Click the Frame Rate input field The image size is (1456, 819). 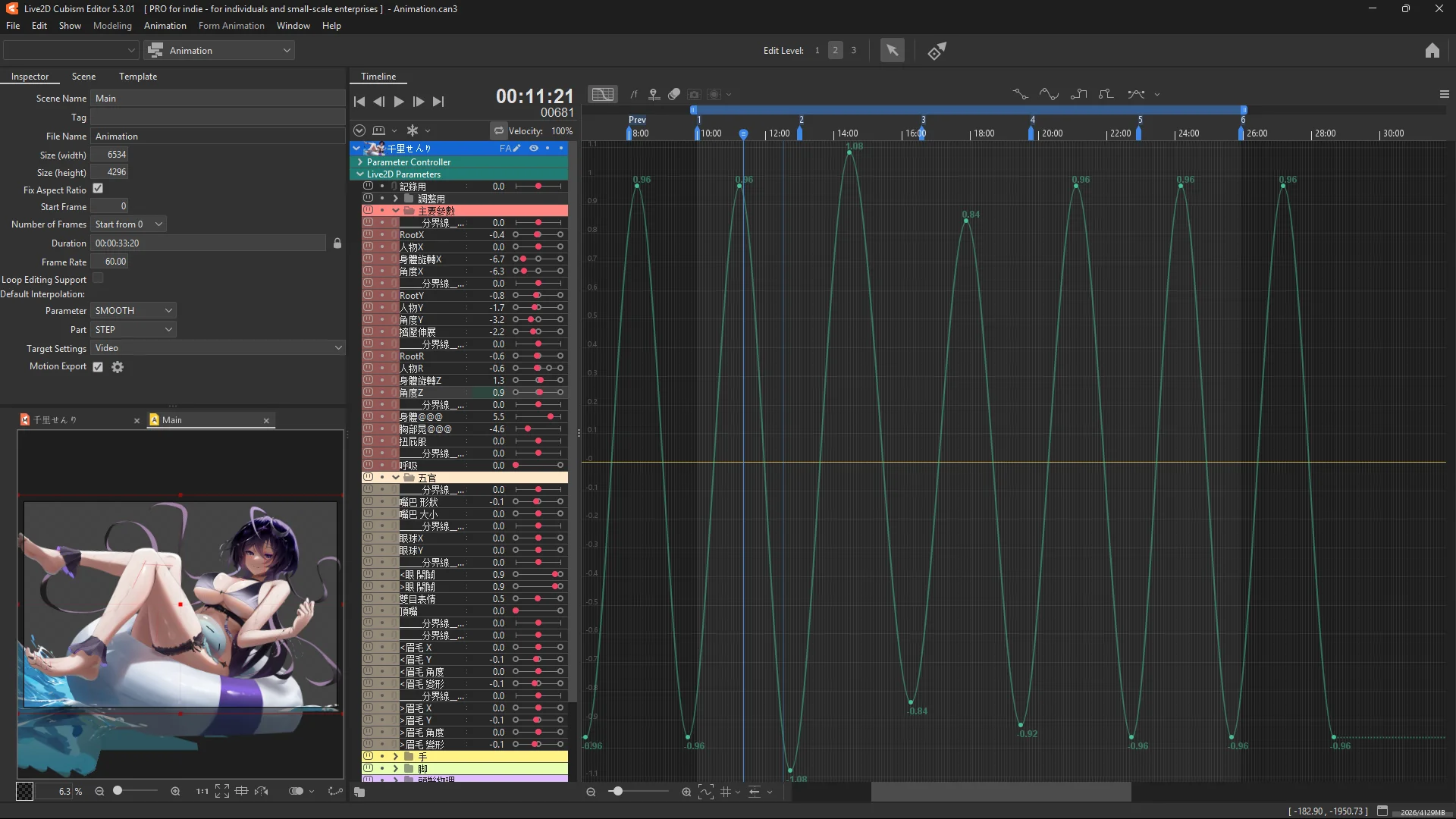(111, 262)
